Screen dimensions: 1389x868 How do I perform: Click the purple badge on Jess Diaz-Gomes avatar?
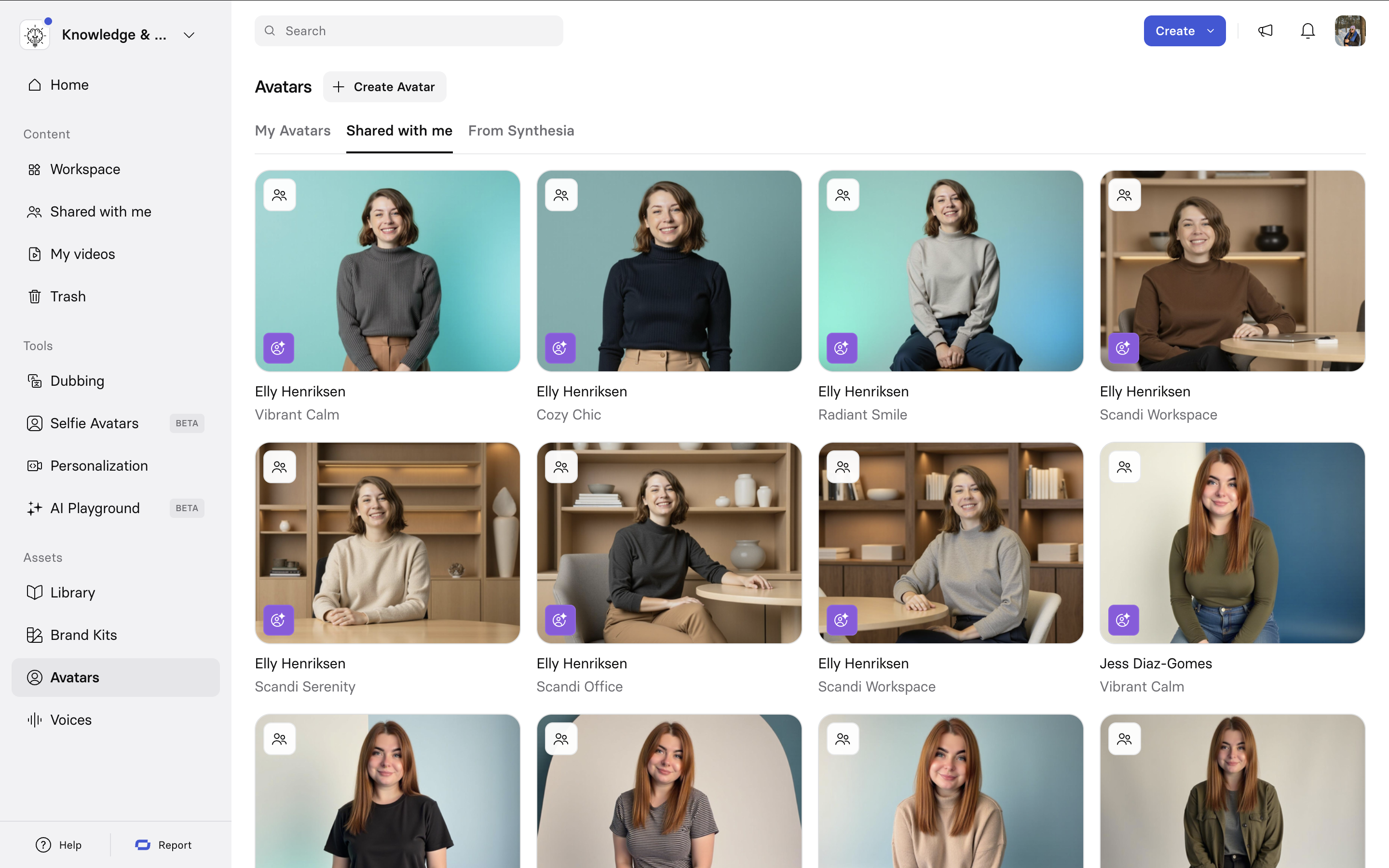pyautogui.click(x=1123, y=620)
